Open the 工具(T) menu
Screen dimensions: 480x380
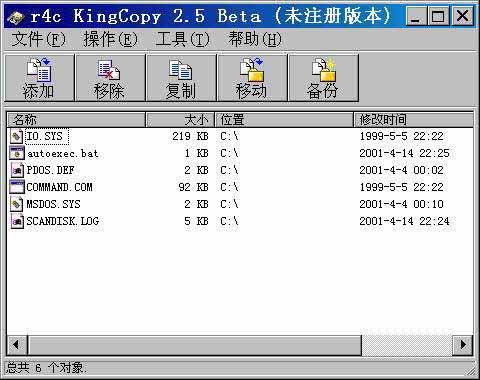[x=182, y=39]
